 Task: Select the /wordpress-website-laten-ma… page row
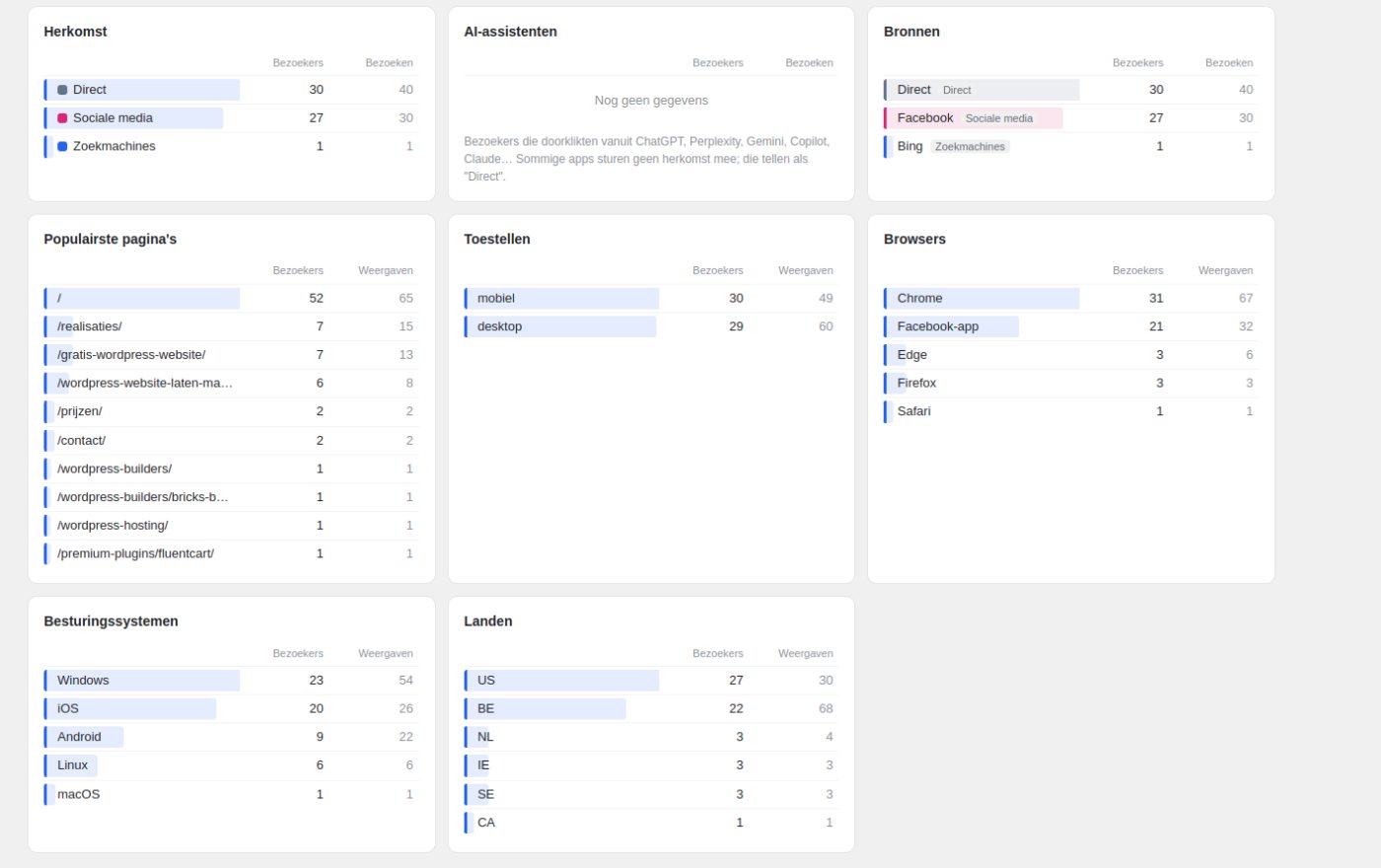click(x=231, y=383)
